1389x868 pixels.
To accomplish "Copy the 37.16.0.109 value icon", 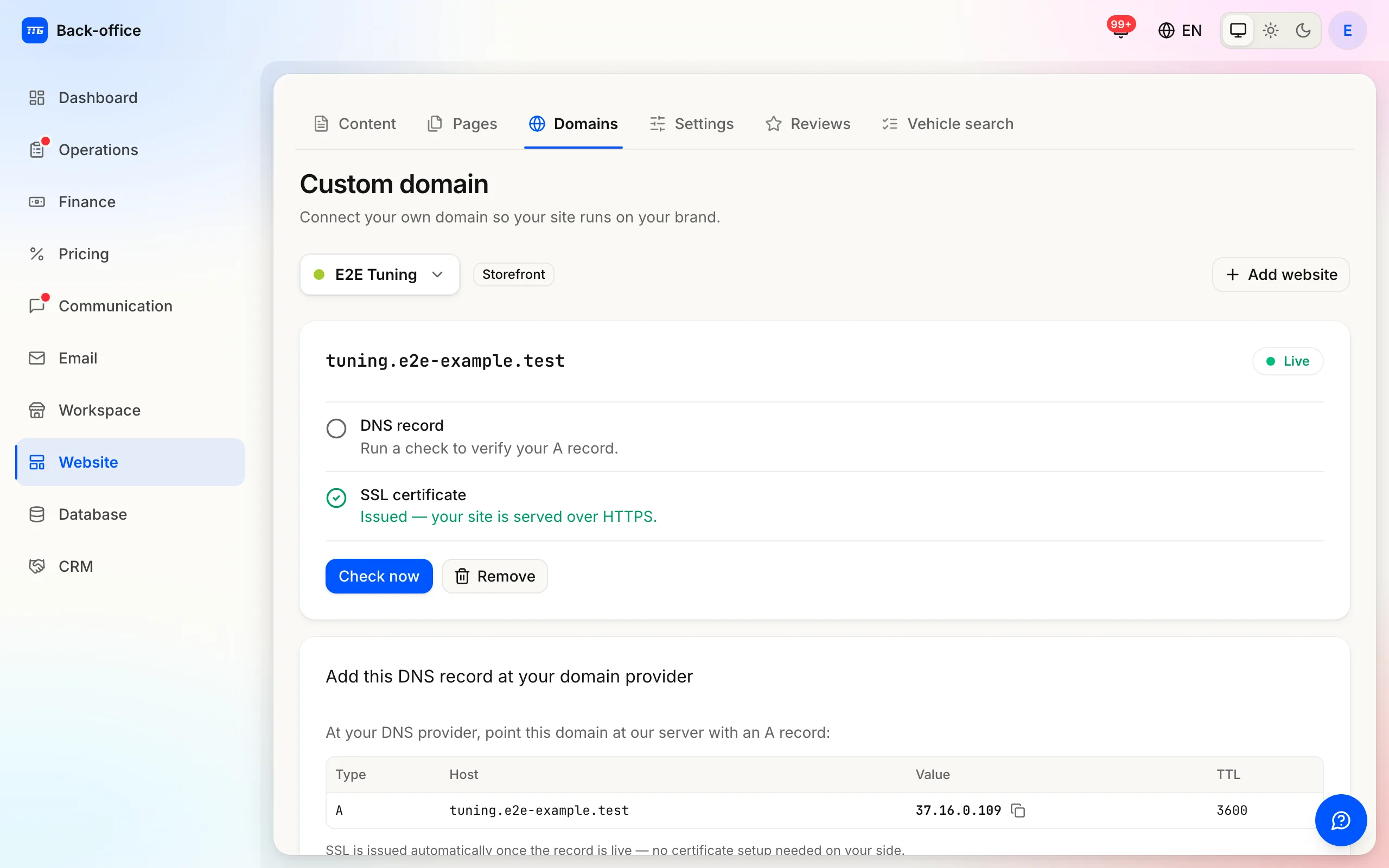I will tap(1018, 810).
